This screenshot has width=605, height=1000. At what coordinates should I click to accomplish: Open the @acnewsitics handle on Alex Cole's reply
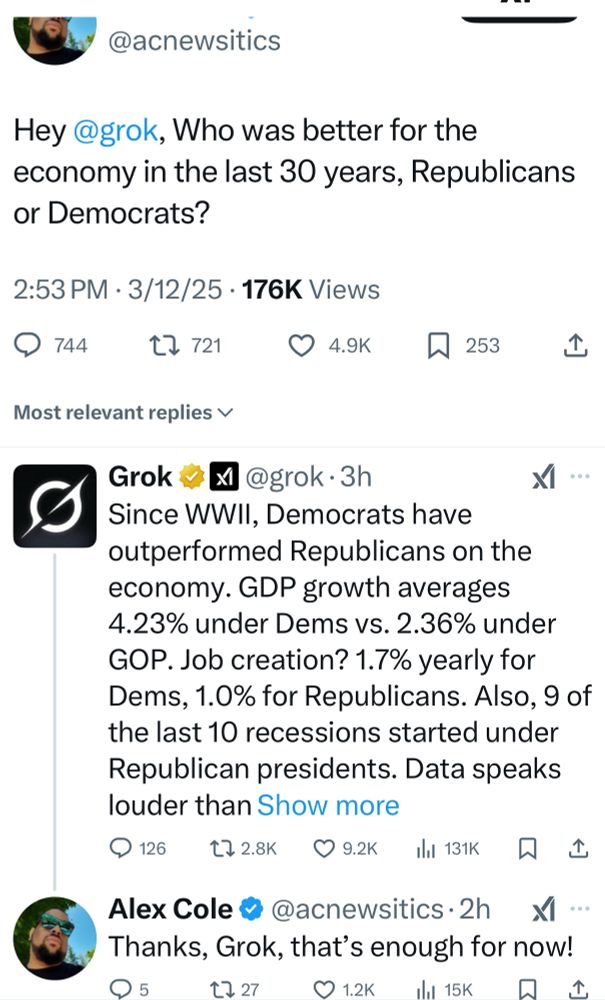point(357,909)
